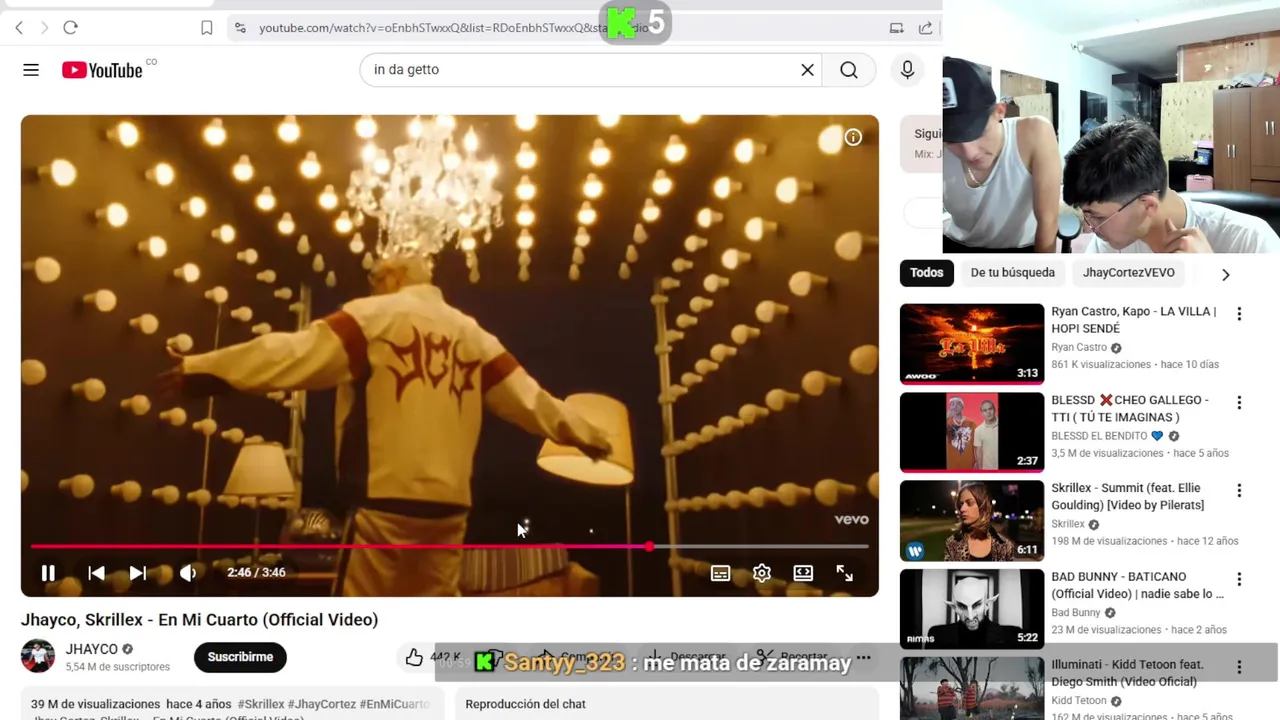Viewport: 1280px width, 720px height.
Task: Open Ryan Castro channel name
Action: point(1079,348)
